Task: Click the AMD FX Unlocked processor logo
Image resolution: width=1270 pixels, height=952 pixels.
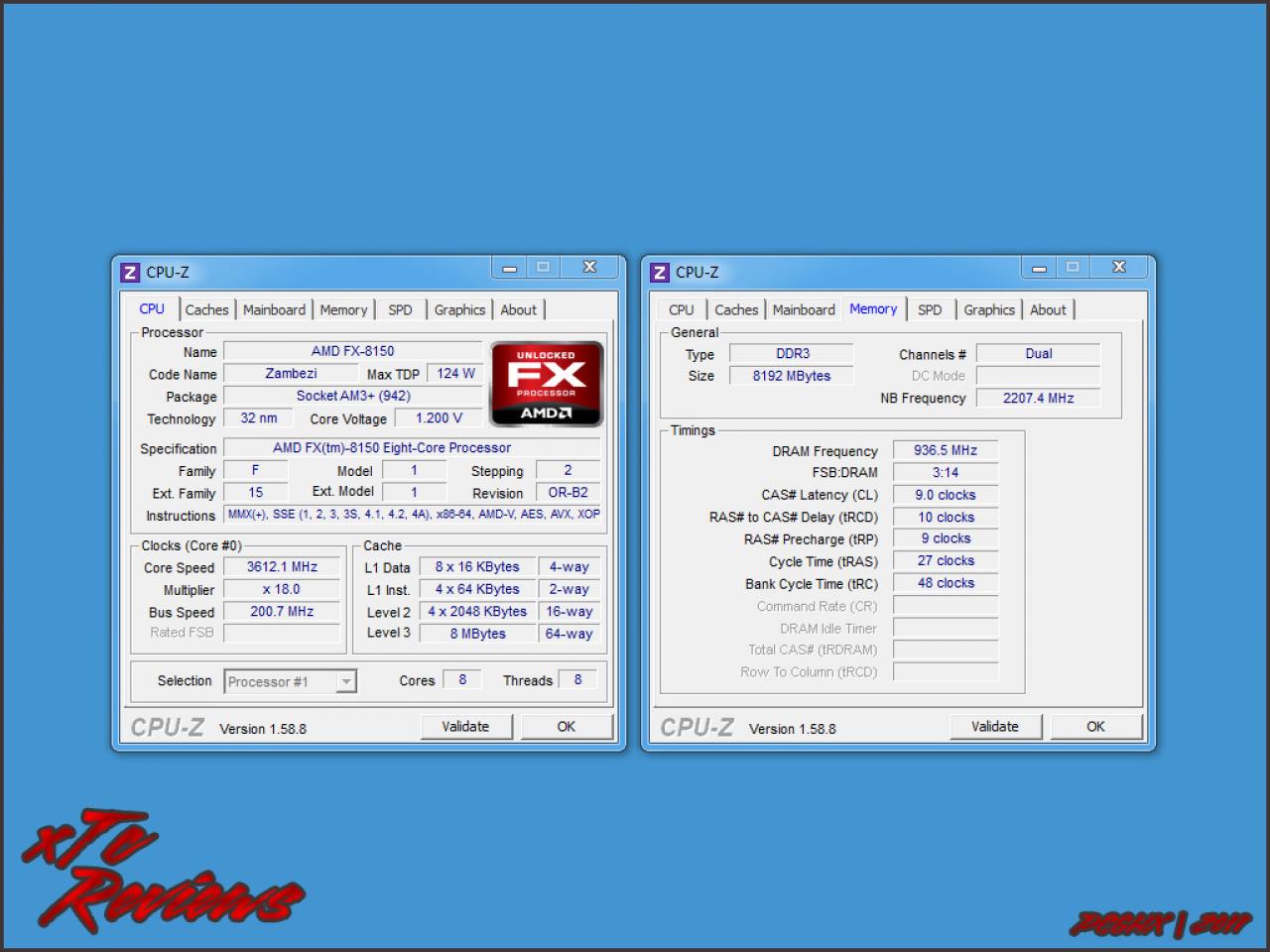Action: click(x=547, y=383)
